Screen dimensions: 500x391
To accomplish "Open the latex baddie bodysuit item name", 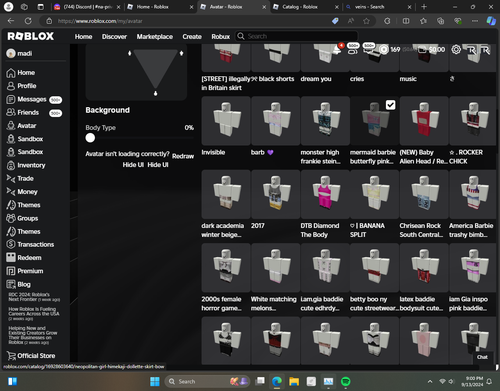I will coord(421,304).
